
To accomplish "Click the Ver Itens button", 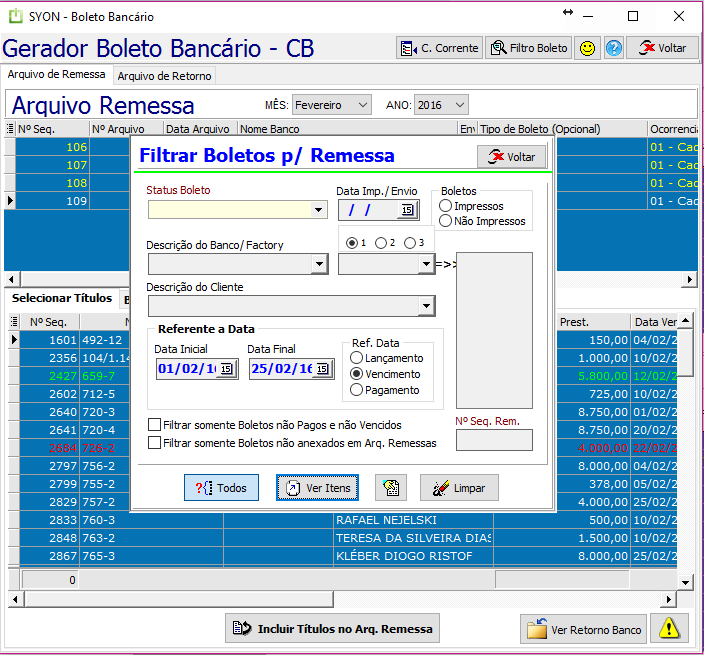I will (x=317, y=488).
